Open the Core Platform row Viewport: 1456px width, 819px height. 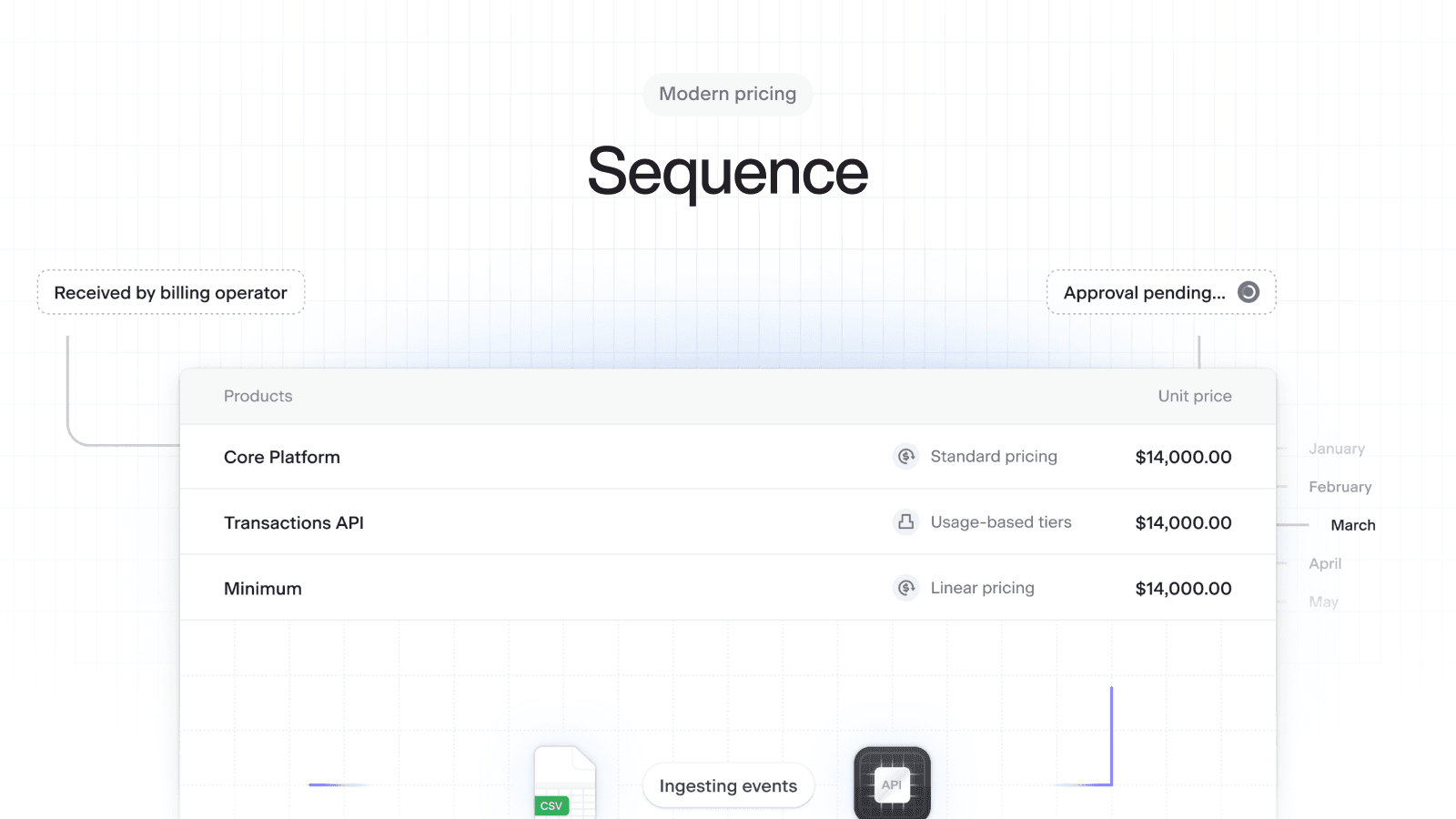coord(728,457)
